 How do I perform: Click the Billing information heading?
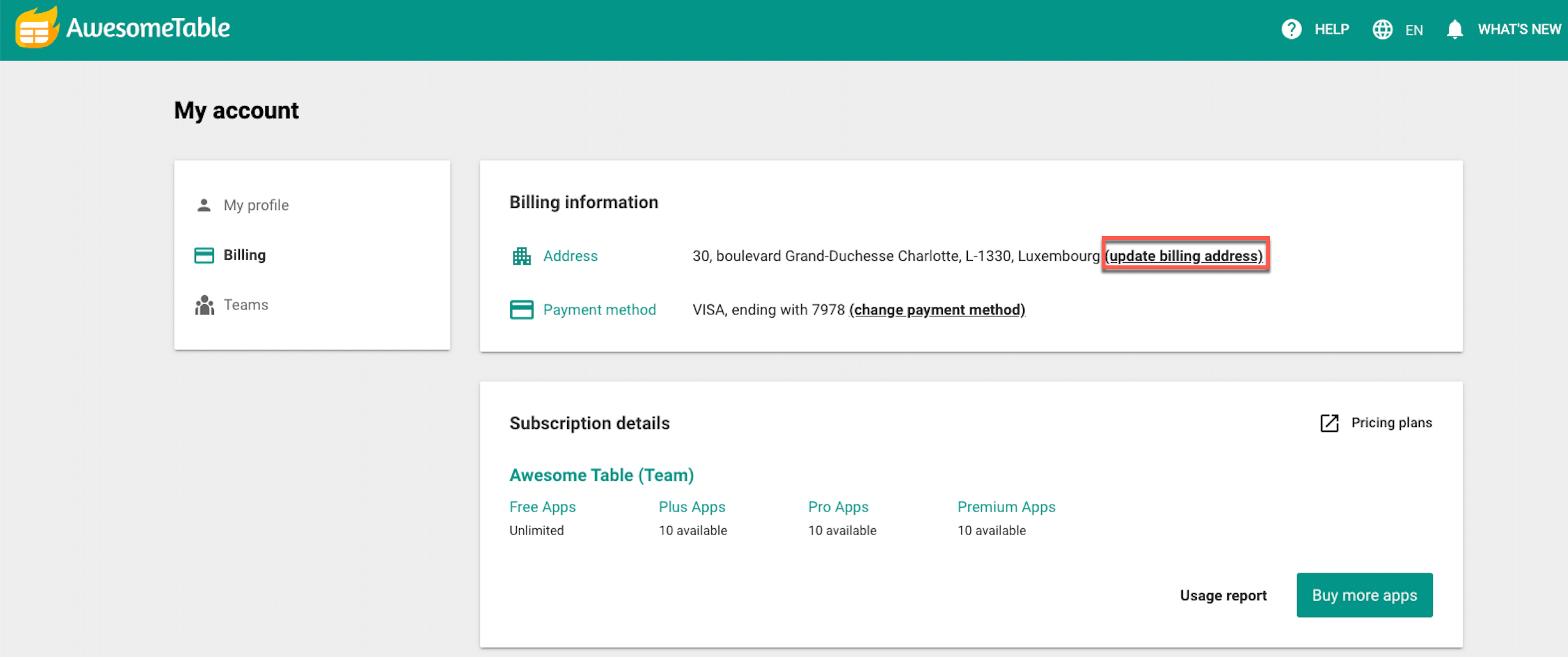coord(584,202)
